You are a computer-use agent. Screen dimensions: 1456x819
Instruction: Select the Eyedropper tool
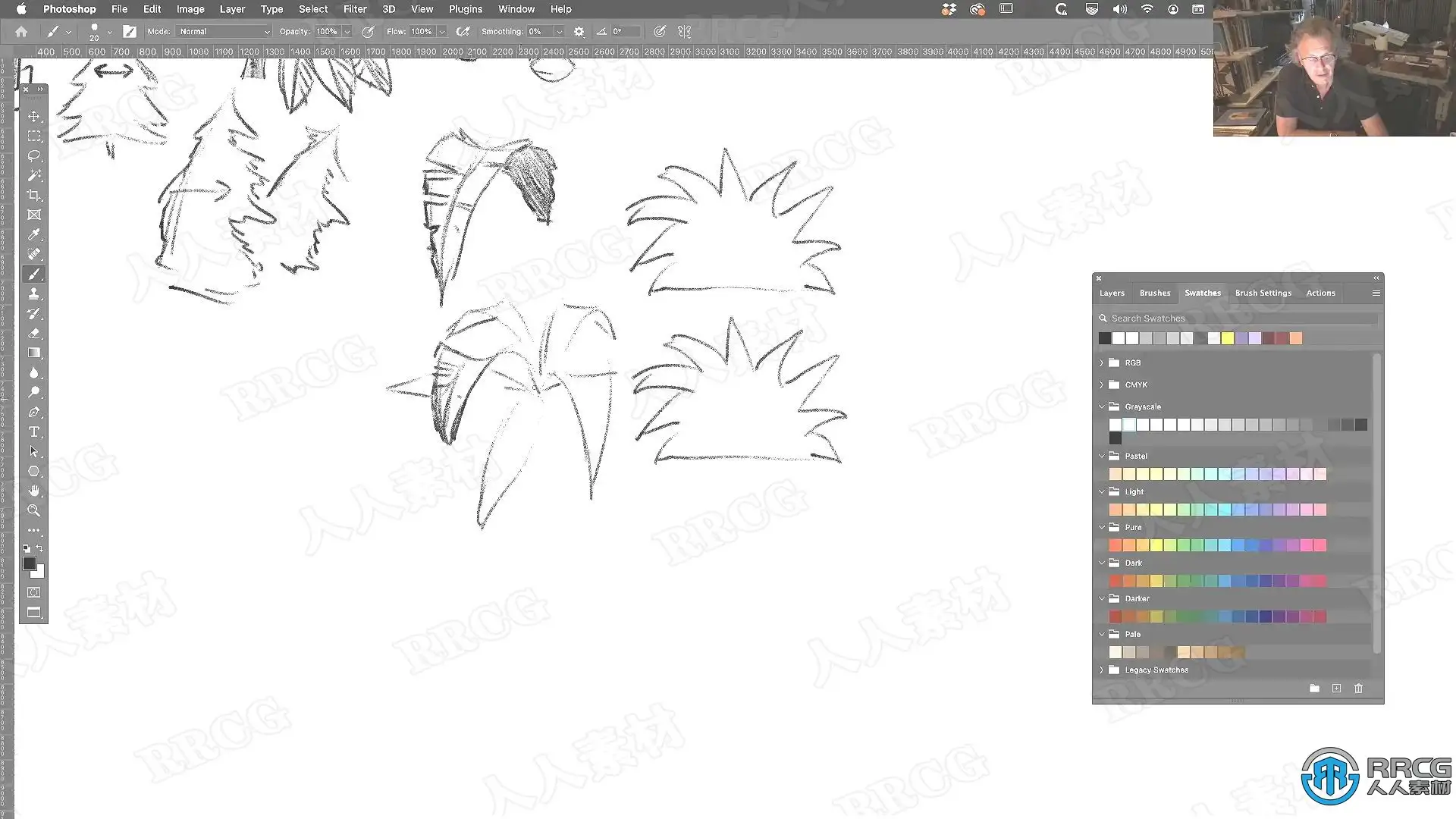tap(34, 234)
